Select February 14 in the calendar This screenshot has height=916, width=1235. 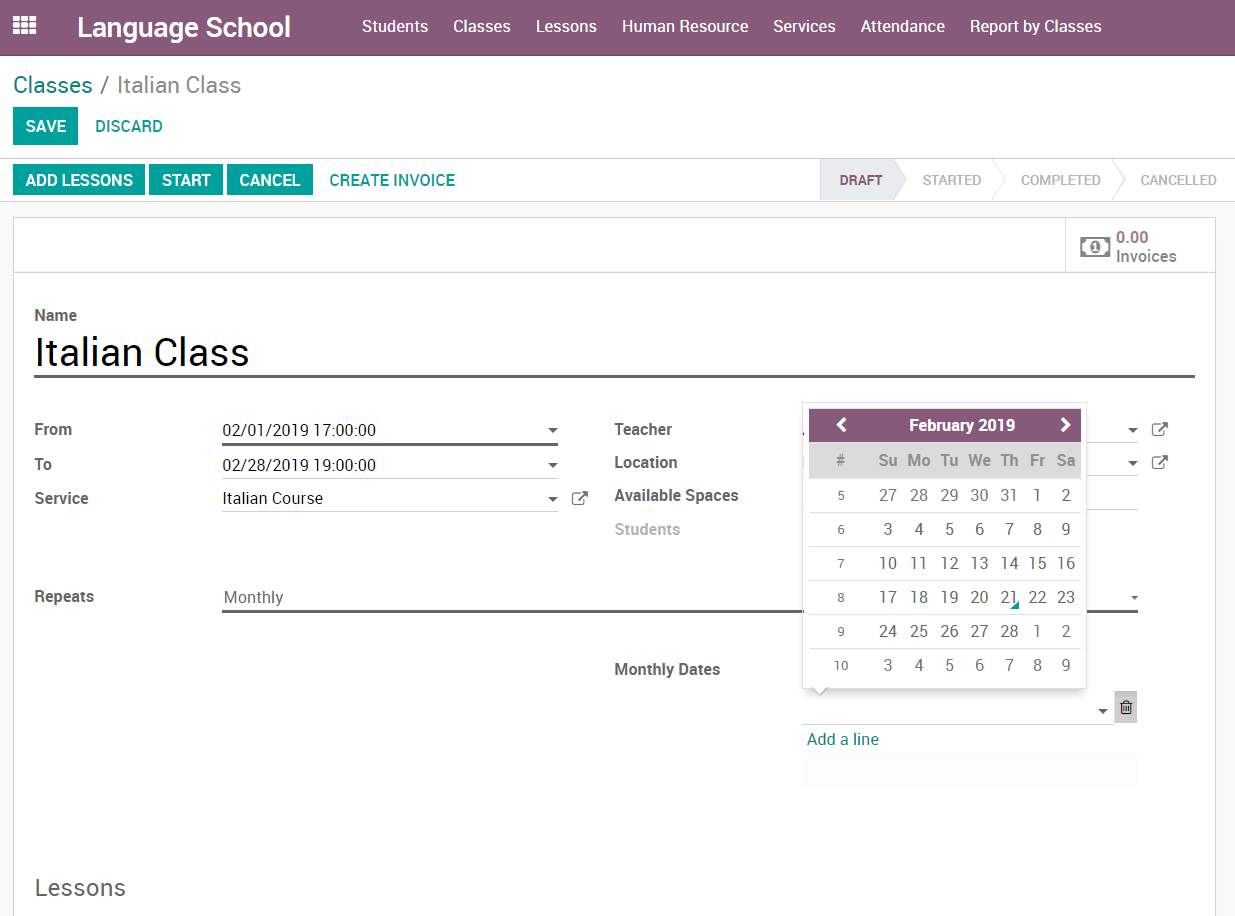1009,563
